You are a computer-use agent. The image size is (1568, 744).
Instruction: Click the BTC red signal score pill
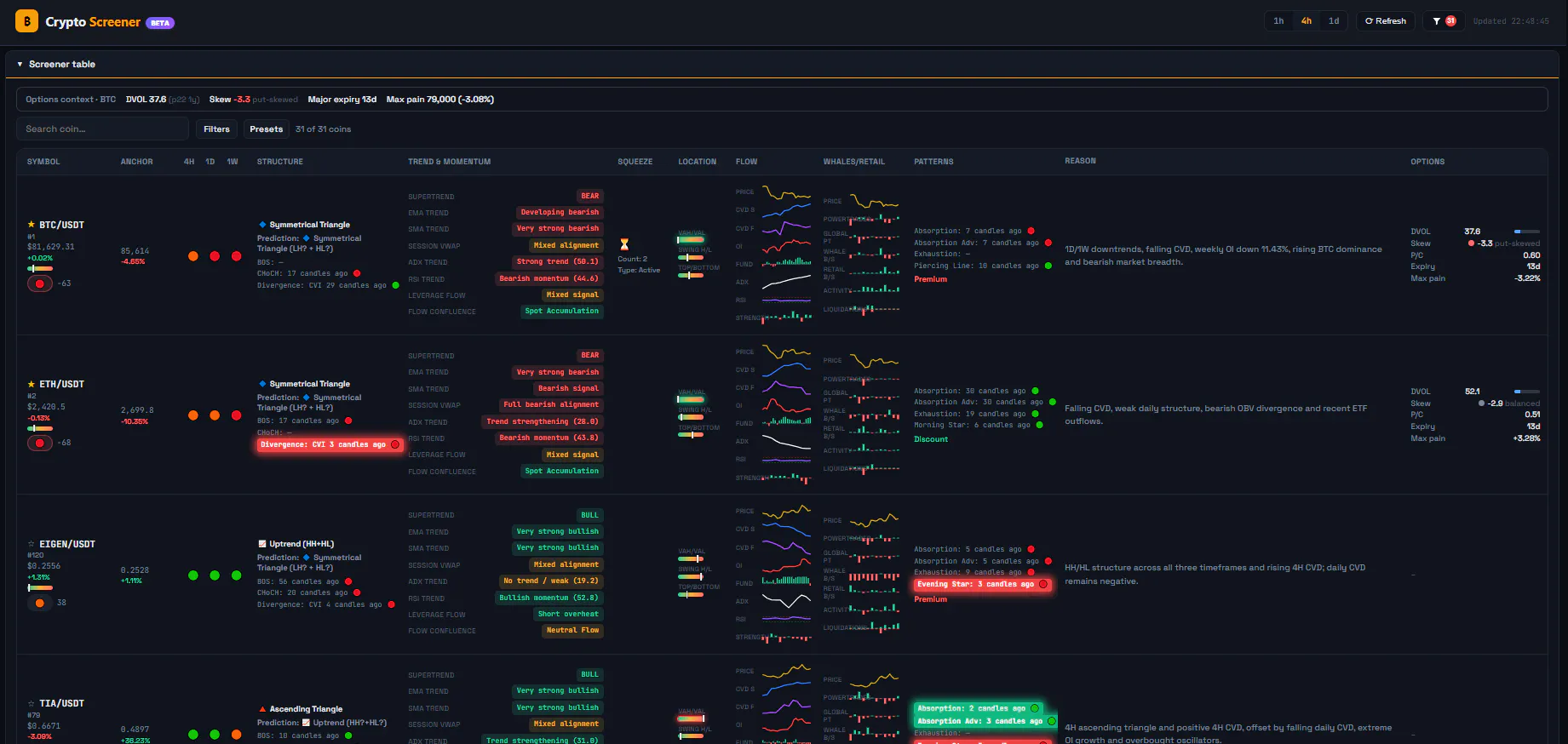click(40, 283)
